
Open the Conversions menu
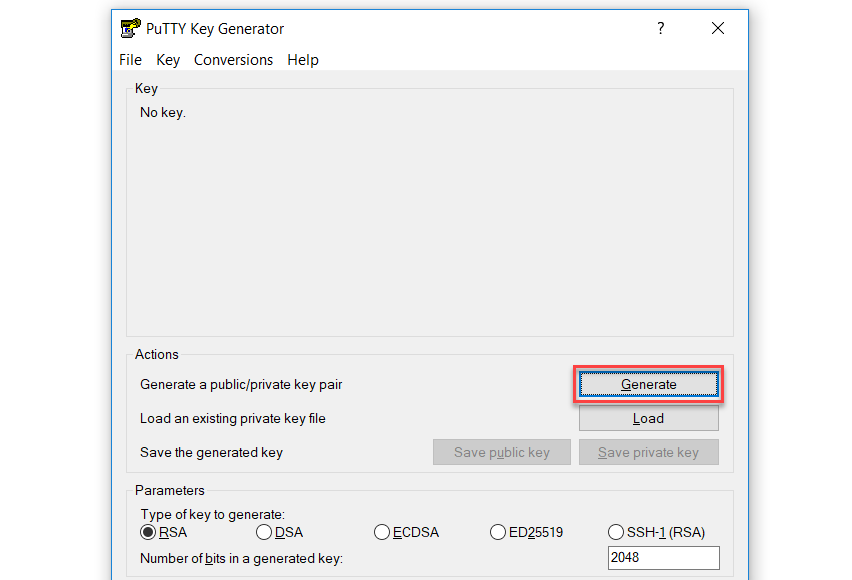point(233,60)
